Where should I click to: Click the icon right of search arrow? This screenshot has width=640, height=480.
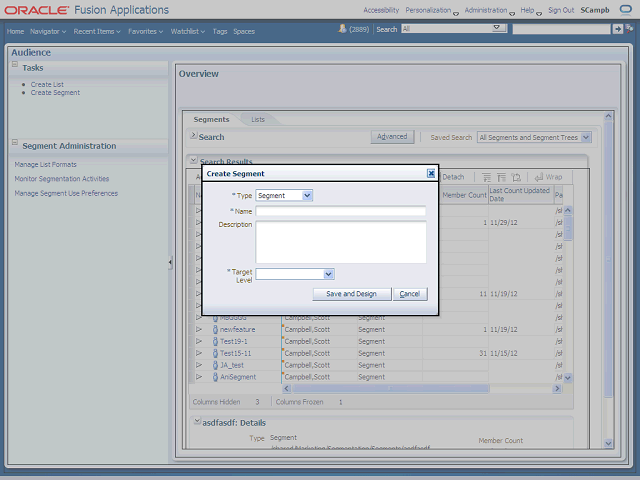(x=629, y=29)
